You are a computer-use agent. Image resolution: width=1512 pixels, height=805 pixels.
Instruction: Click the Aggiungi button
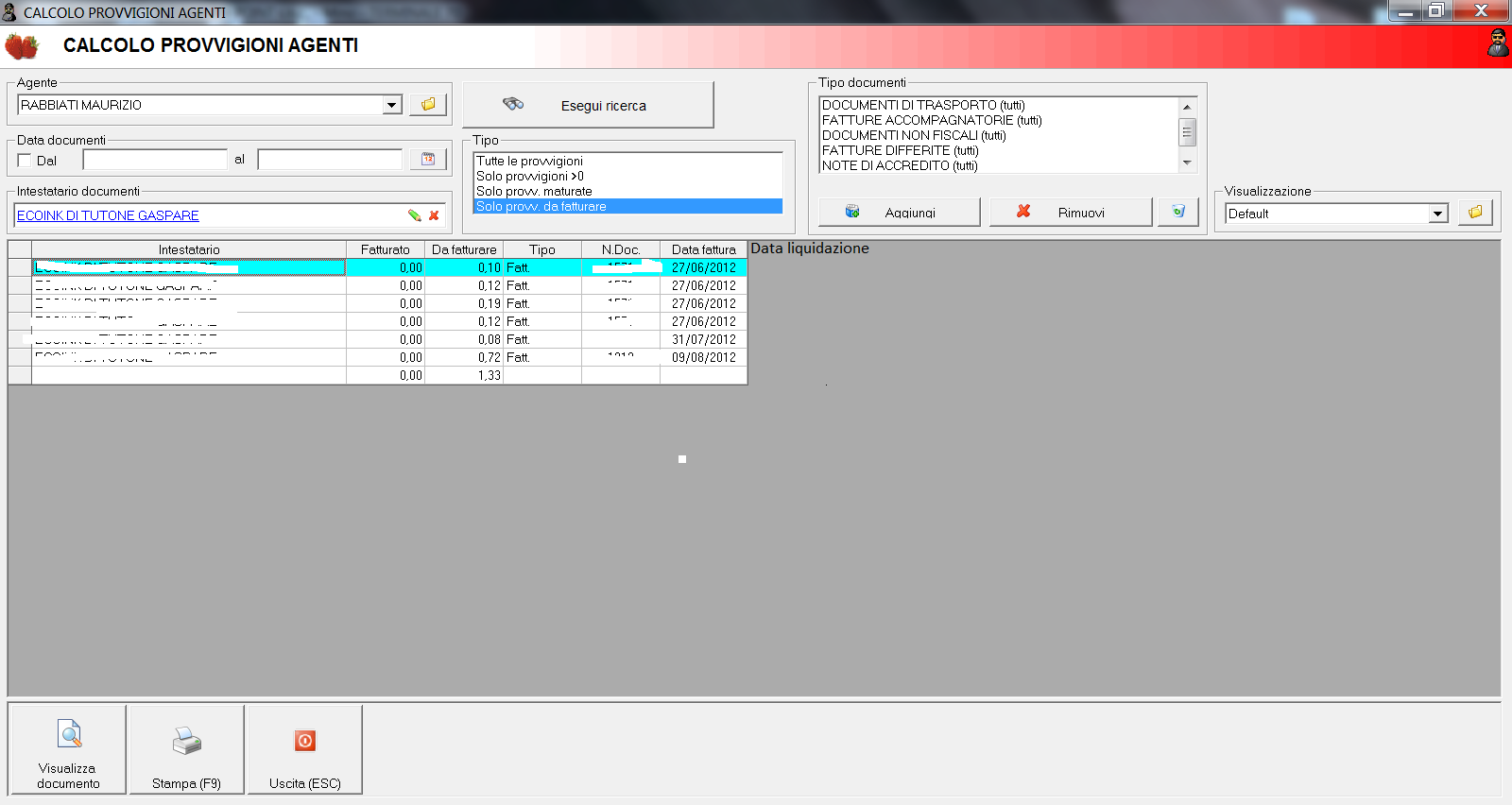899,212
